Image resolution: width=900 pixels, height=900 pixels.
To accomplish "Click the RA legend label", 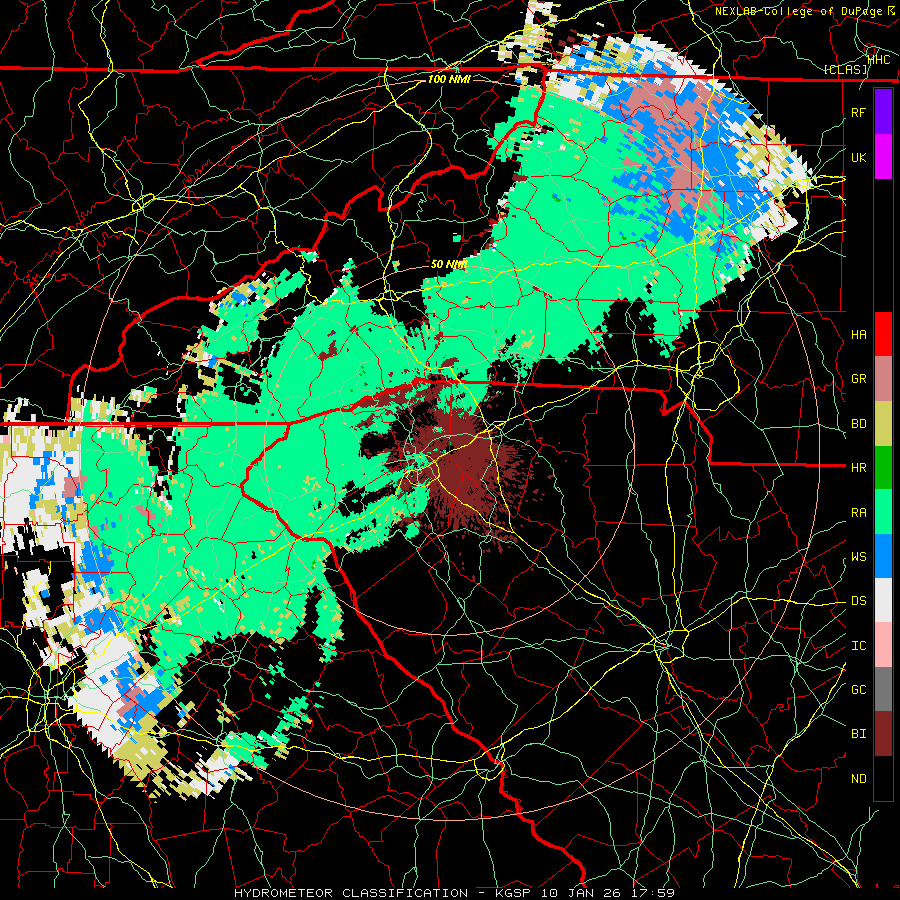I will pyautogui.click(x=859, y=513).
